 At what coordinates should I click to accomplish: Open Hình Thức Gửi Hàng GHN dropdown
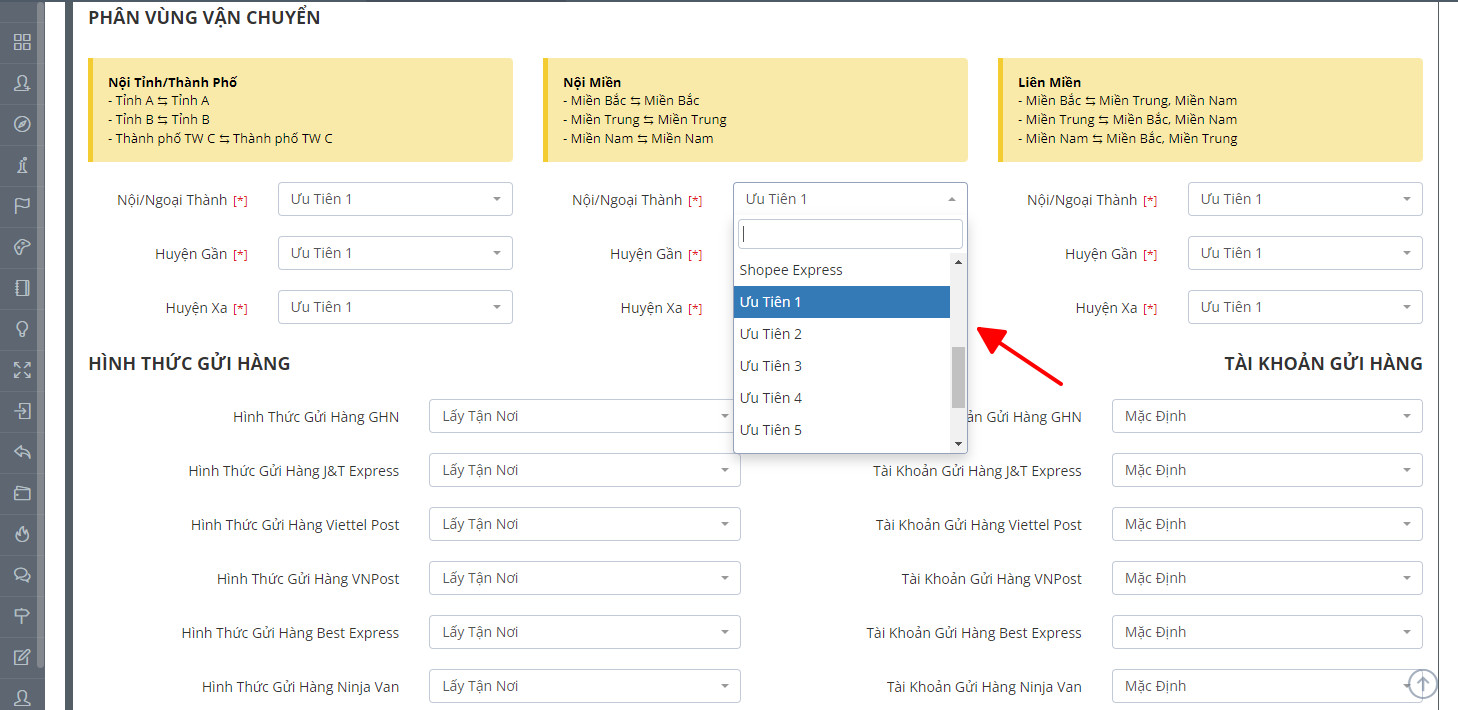[x=585, y=416]
